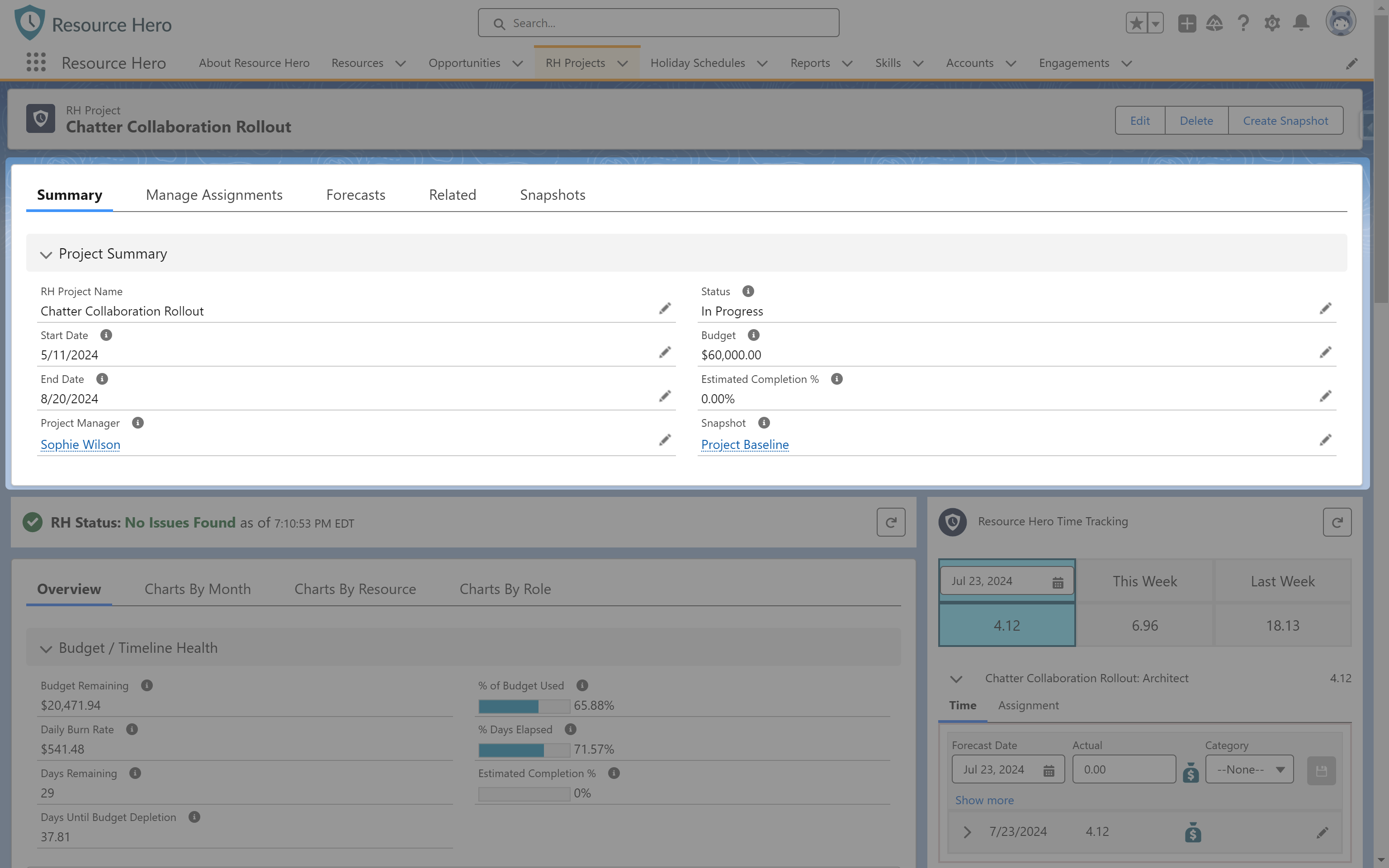Click the global actions plus icon
The height and width of the screenshot is (868, 1389).
point(1187,23)
